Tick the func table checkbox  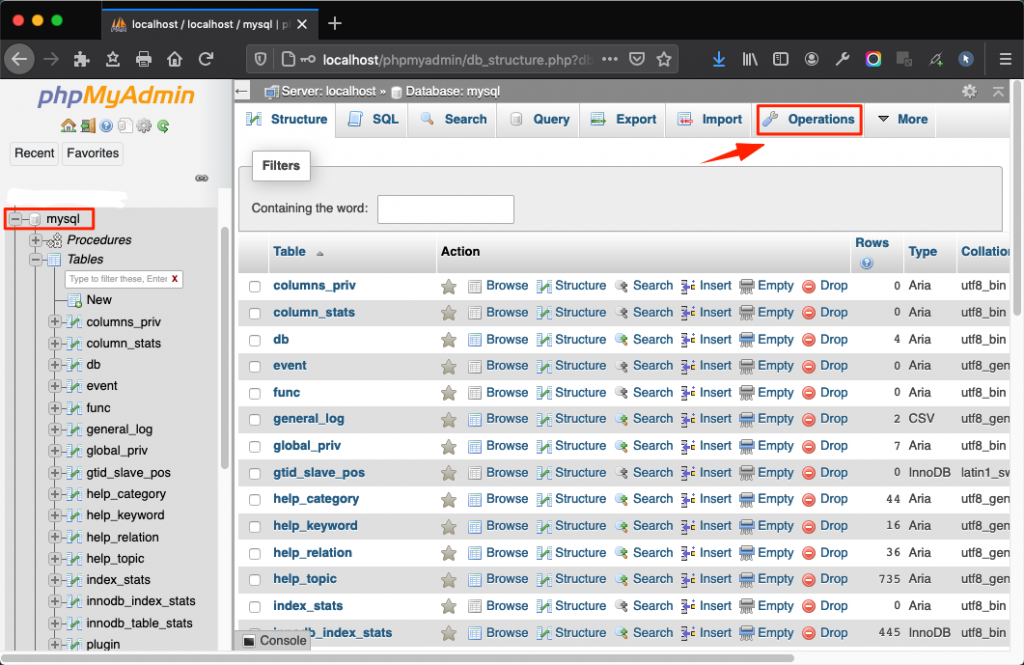tap(255, 393)
